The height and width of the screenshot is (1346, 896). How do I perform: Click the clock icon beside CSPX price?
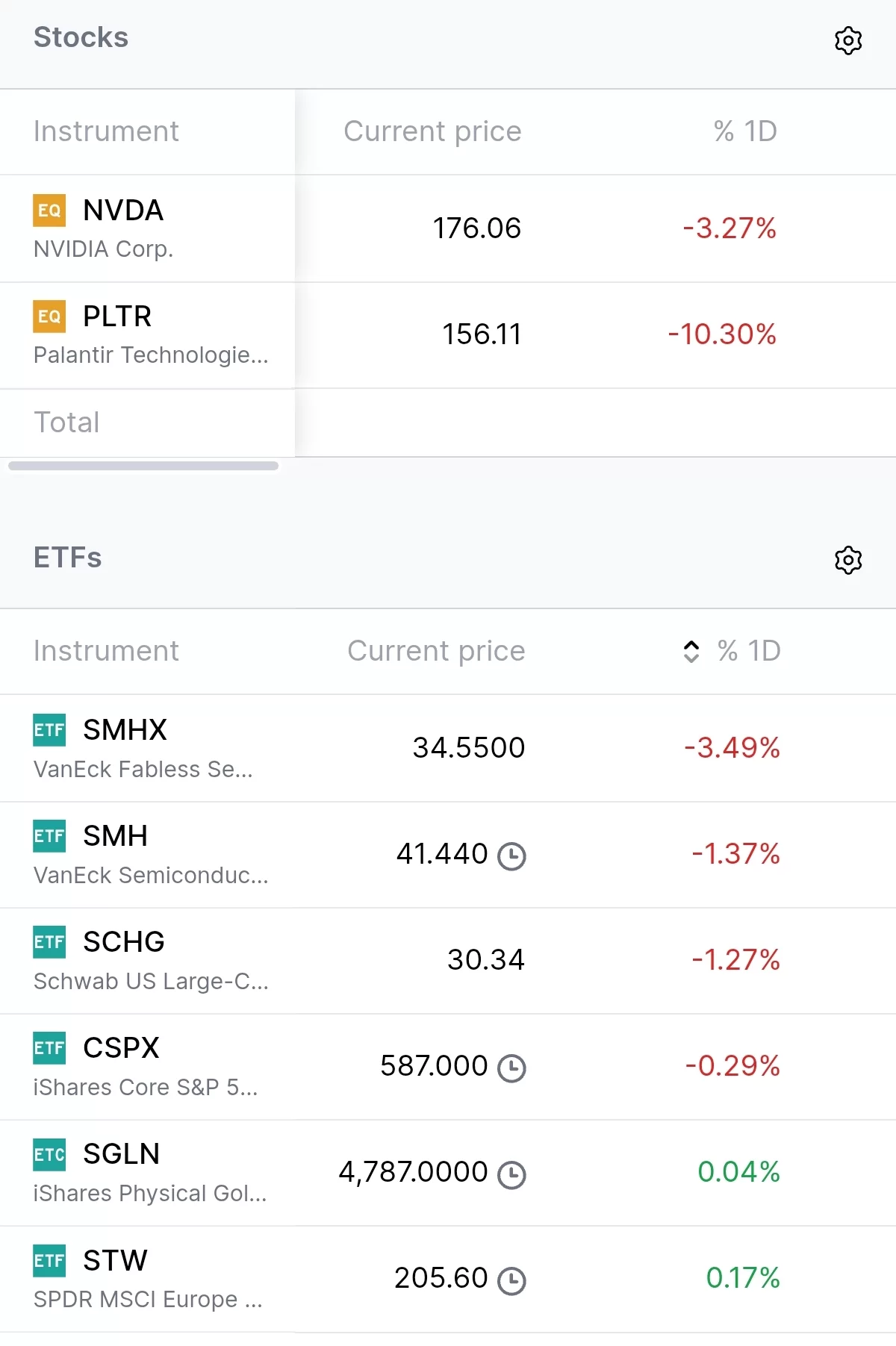pyautogui.click(x=512, y=1068)
